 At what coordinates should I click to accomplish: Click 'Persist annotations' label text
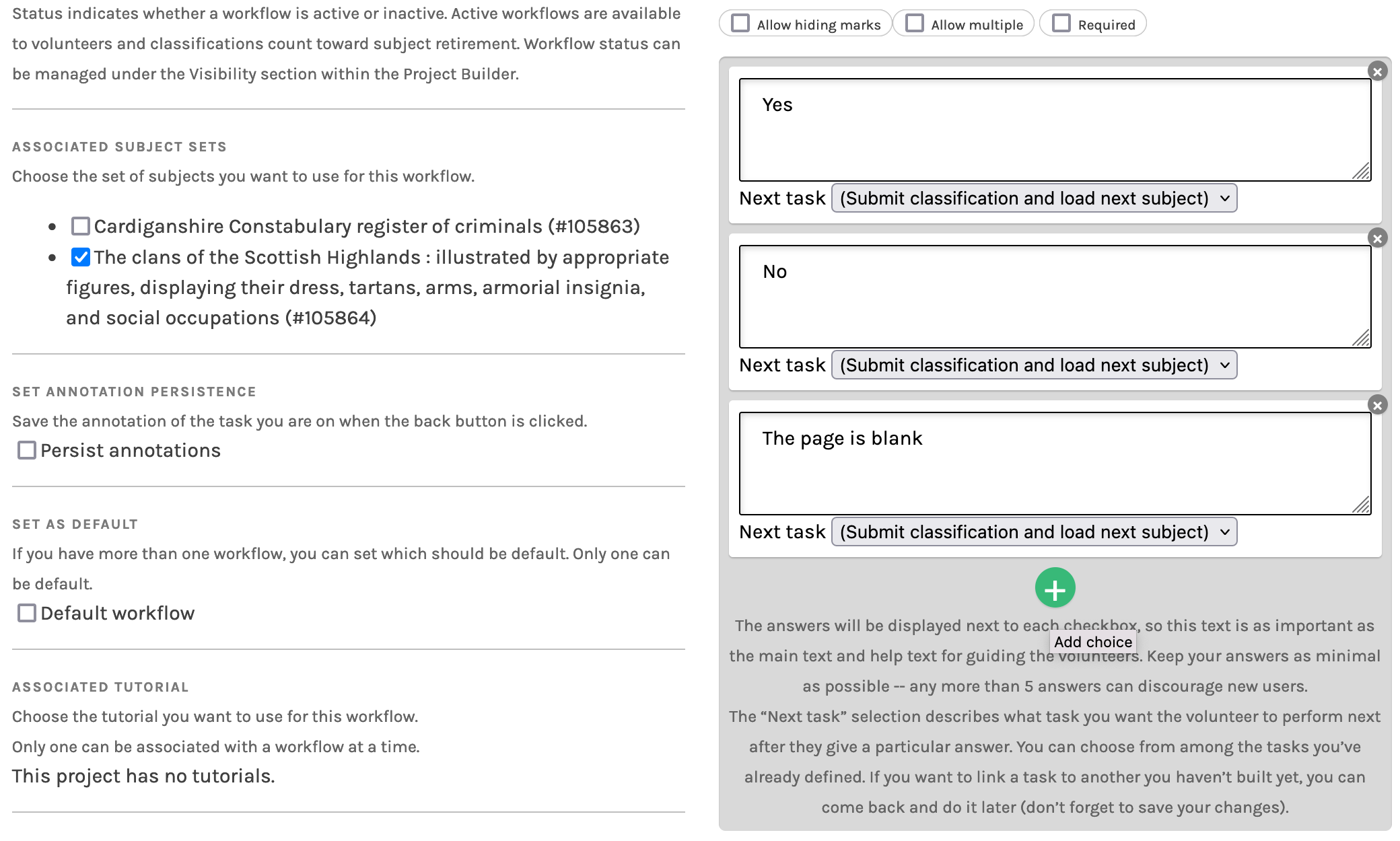[x=131, y=451]
